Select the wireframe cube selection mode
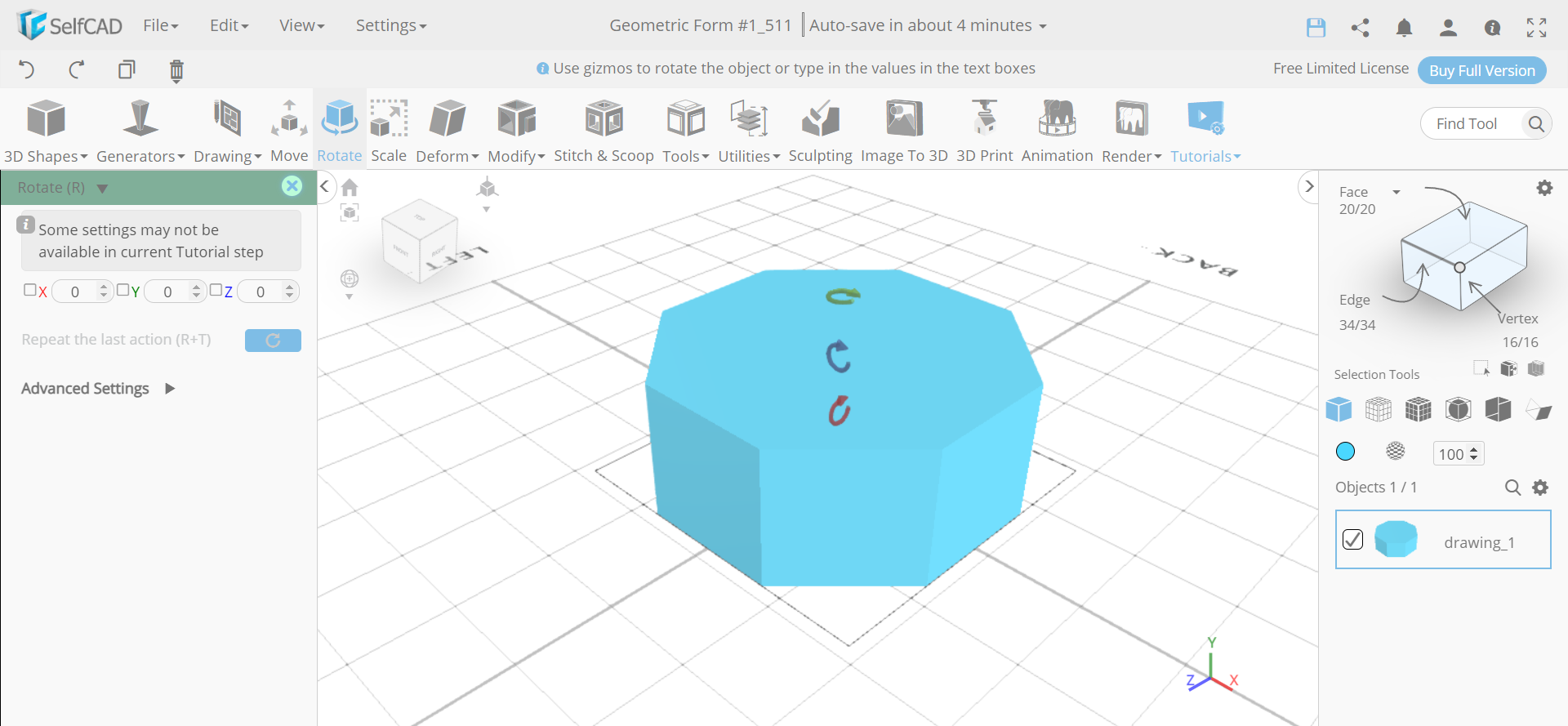 (1379, 409)
